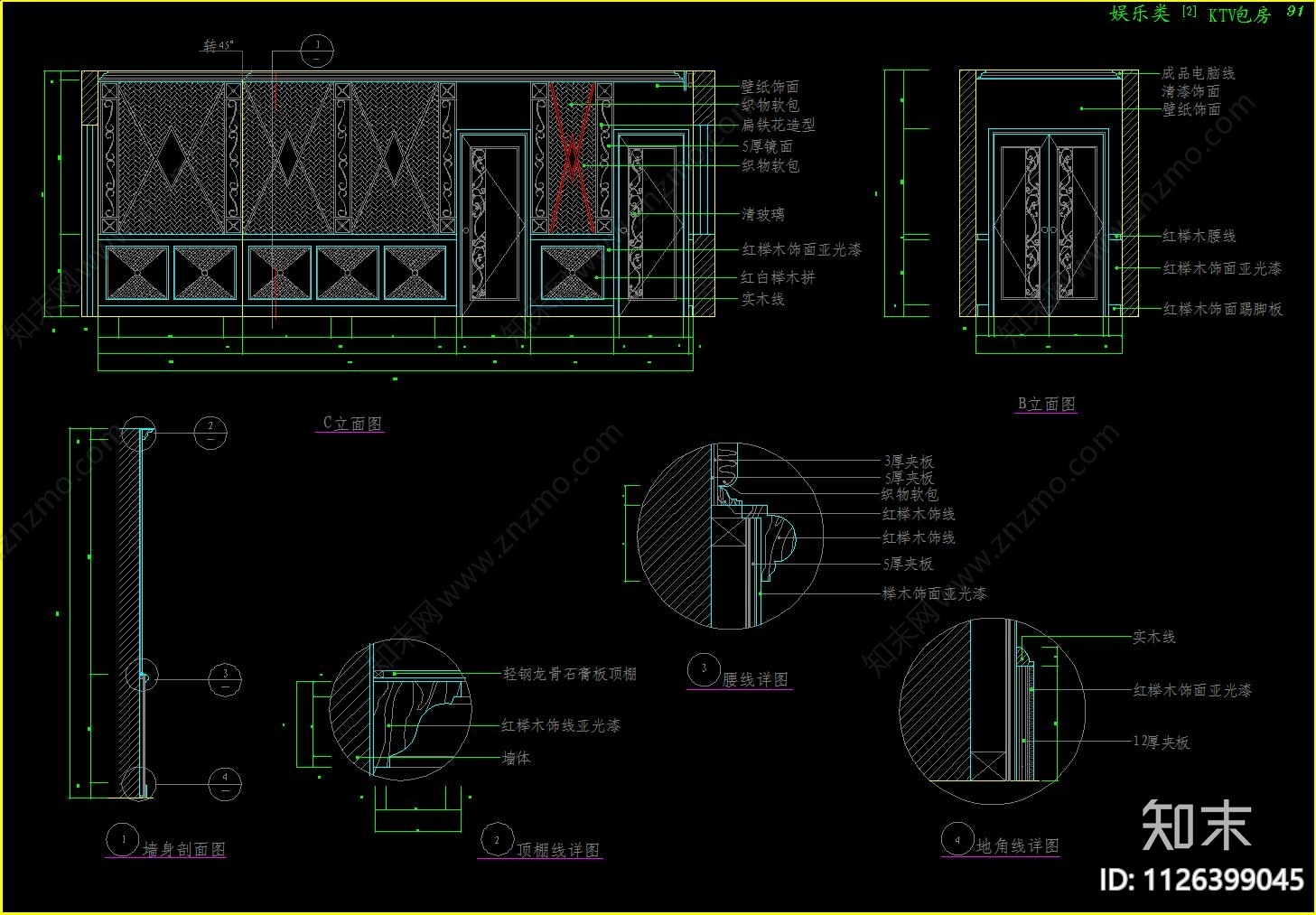The height and width of the screenshot is (915, 1316).
Task: Select the '榉木饰面亚光漆' label in detail 3
Action: pyautogui.click(x=934, y=593)
